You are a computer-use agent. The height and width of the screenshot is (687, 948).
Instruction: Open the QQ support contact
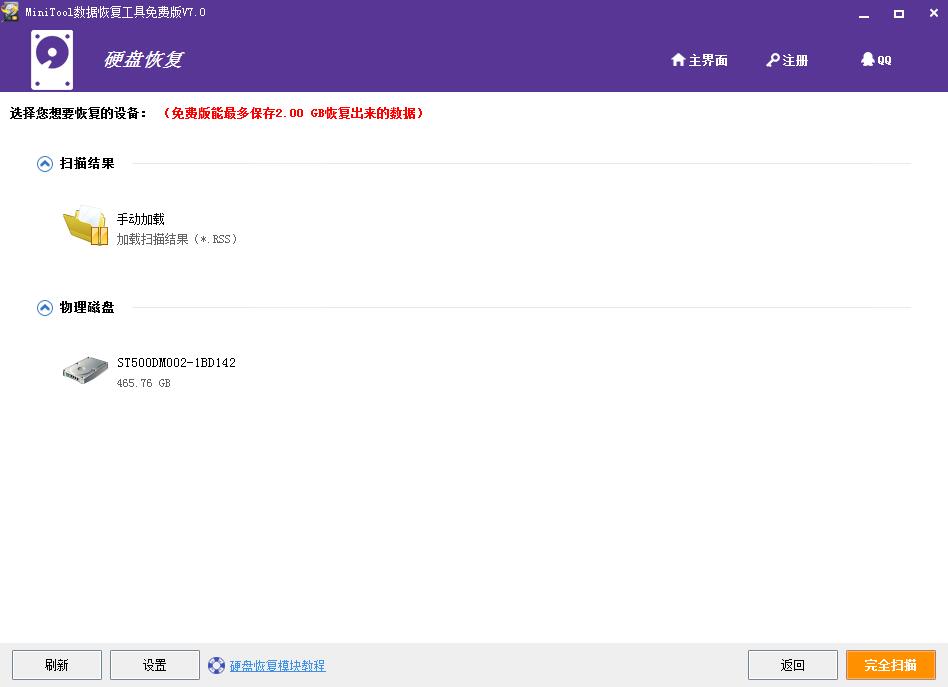click(876, 60)
